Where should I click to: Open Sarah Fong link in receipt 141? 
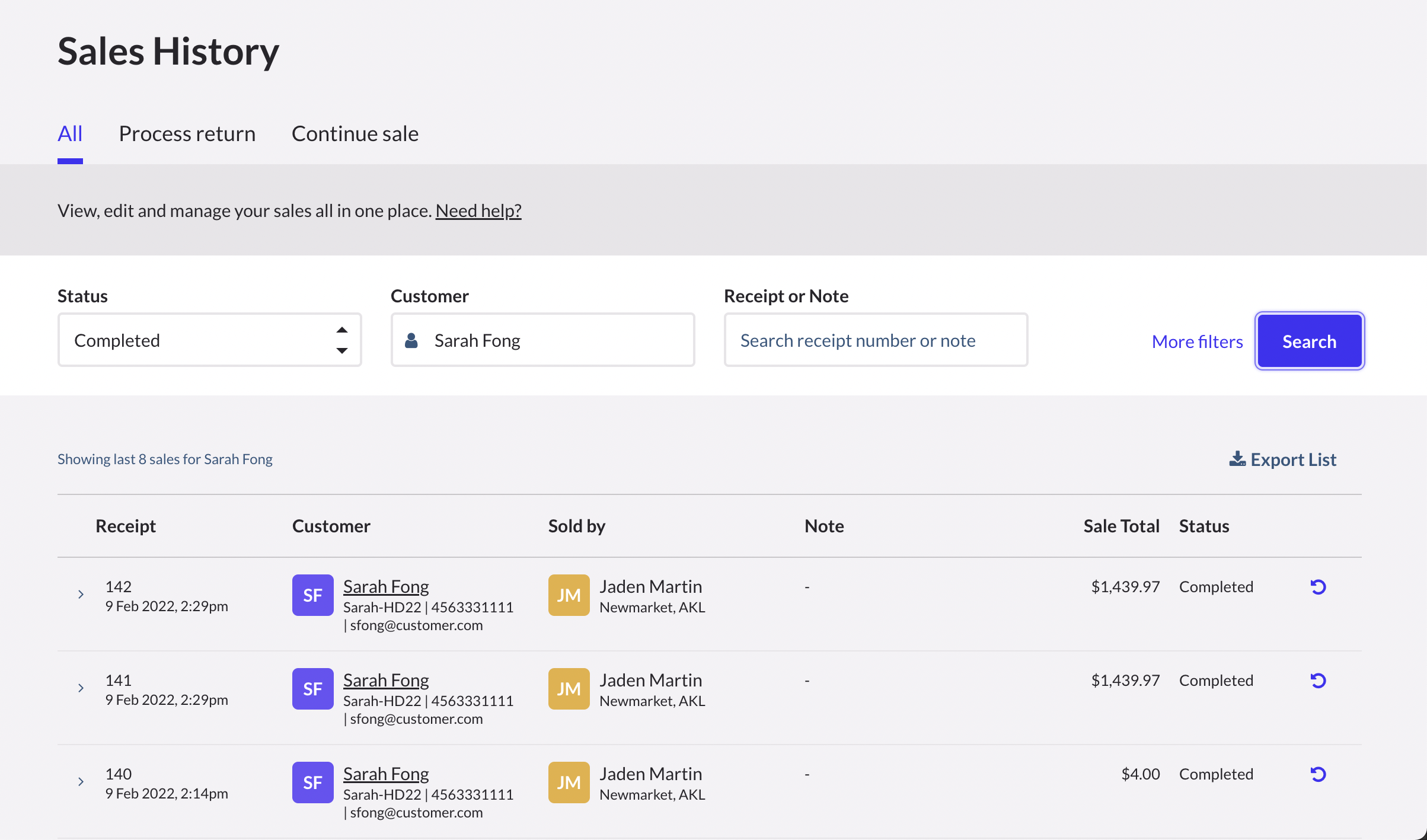click(386, 680)
